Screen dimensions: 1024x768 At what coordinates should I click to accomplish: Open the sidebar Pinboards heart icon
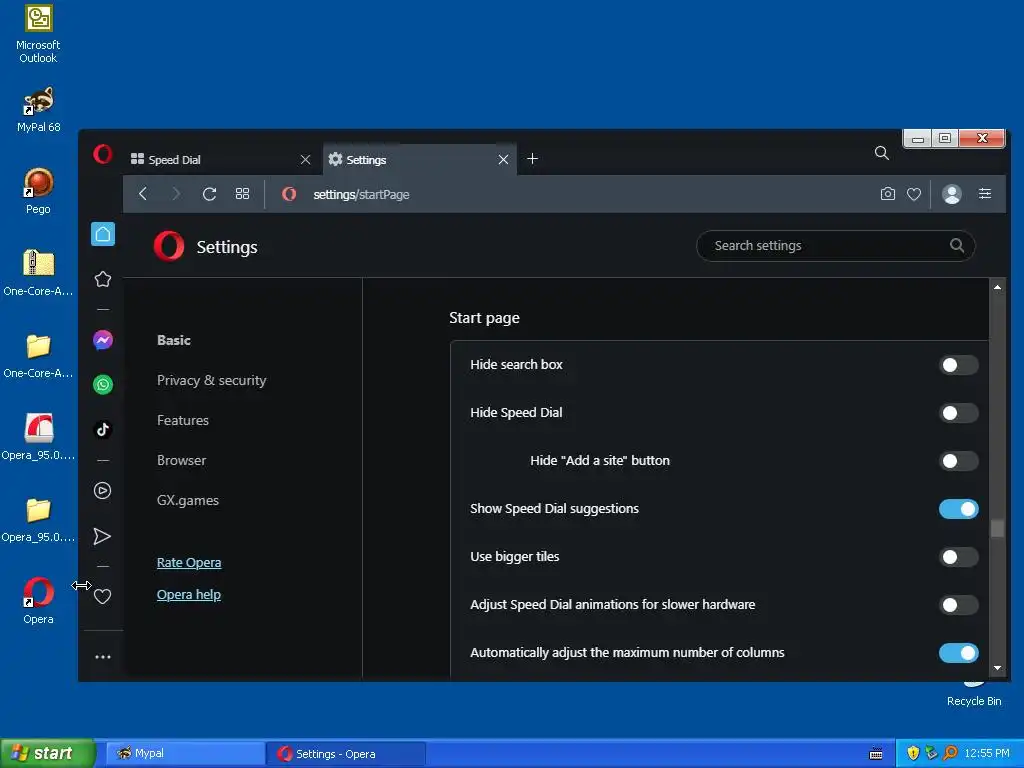(x=103, y=596)
